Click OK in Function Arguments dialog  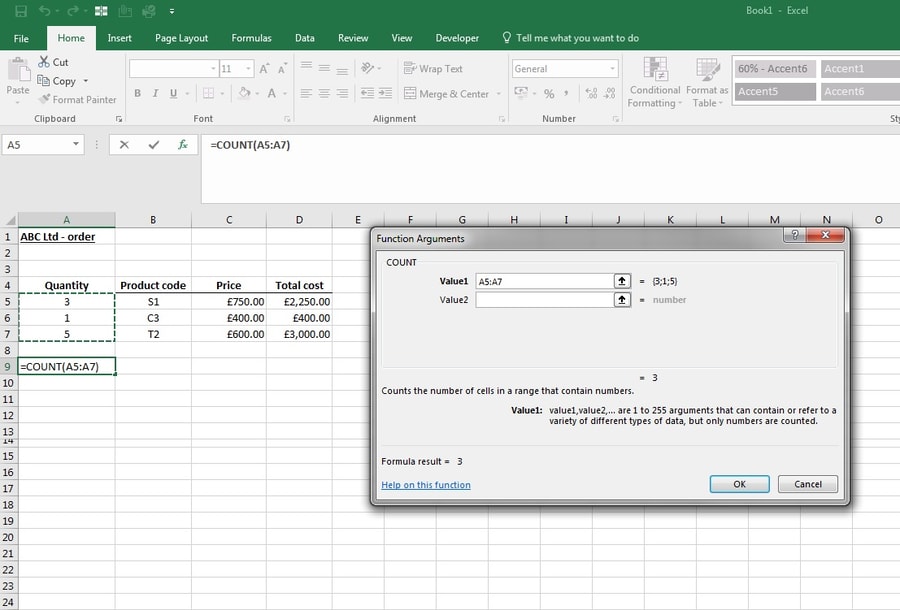[x=739, y=484]
